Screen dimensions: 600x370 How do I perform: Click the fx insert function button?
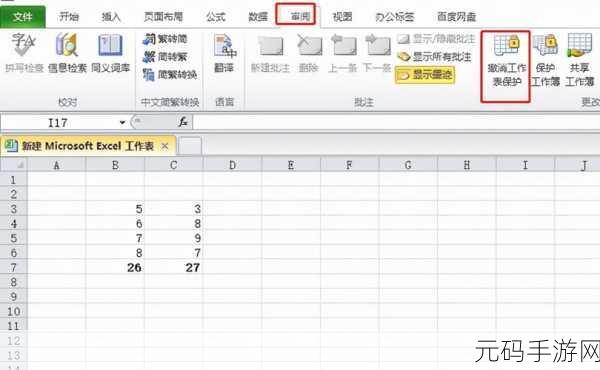point(183,122)
